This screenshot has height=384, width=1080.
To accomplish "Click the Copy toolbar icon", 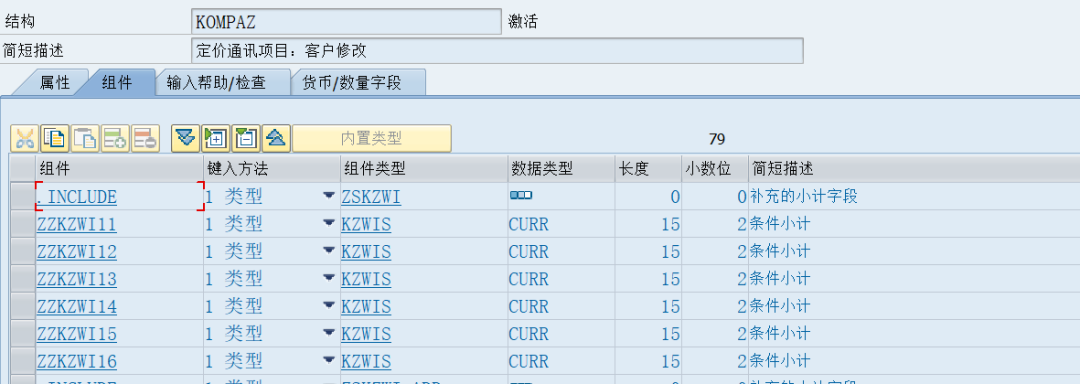I will tap(55, 138).
